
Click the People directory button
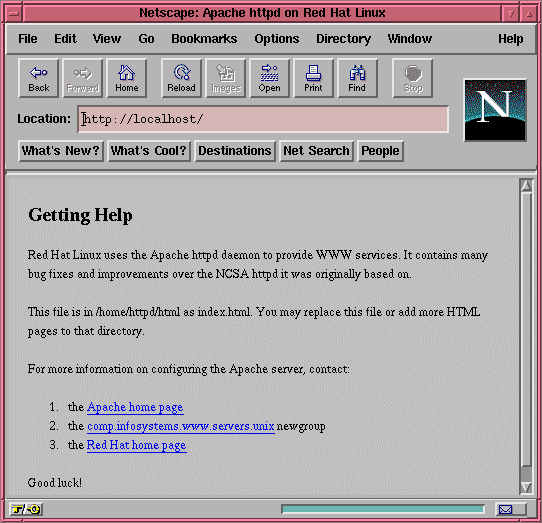(380, 151)
